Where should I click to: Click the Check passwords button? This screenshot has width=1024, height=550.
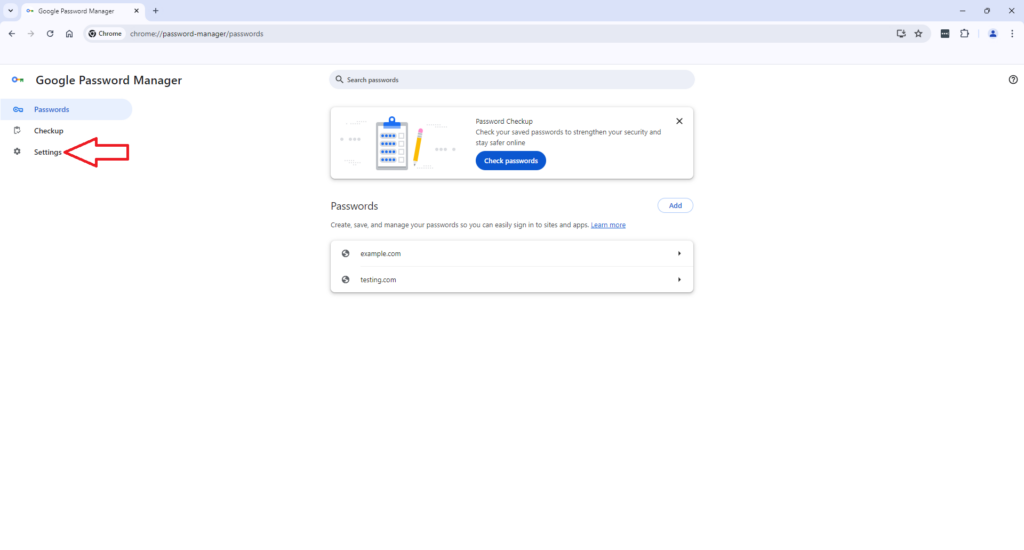coord(510,161)
